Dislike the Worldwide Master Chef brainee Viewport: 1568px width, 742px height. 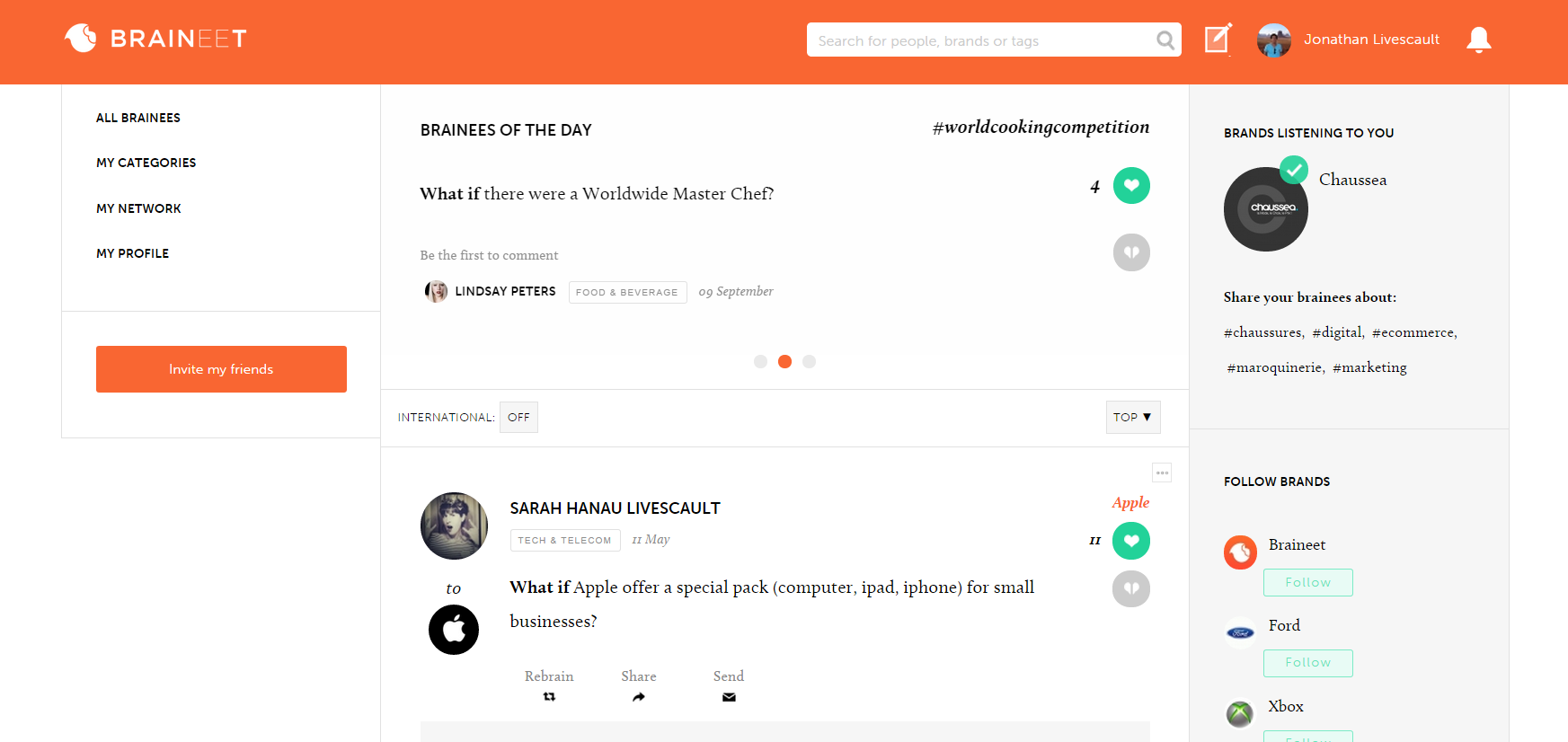point(1131,252)
